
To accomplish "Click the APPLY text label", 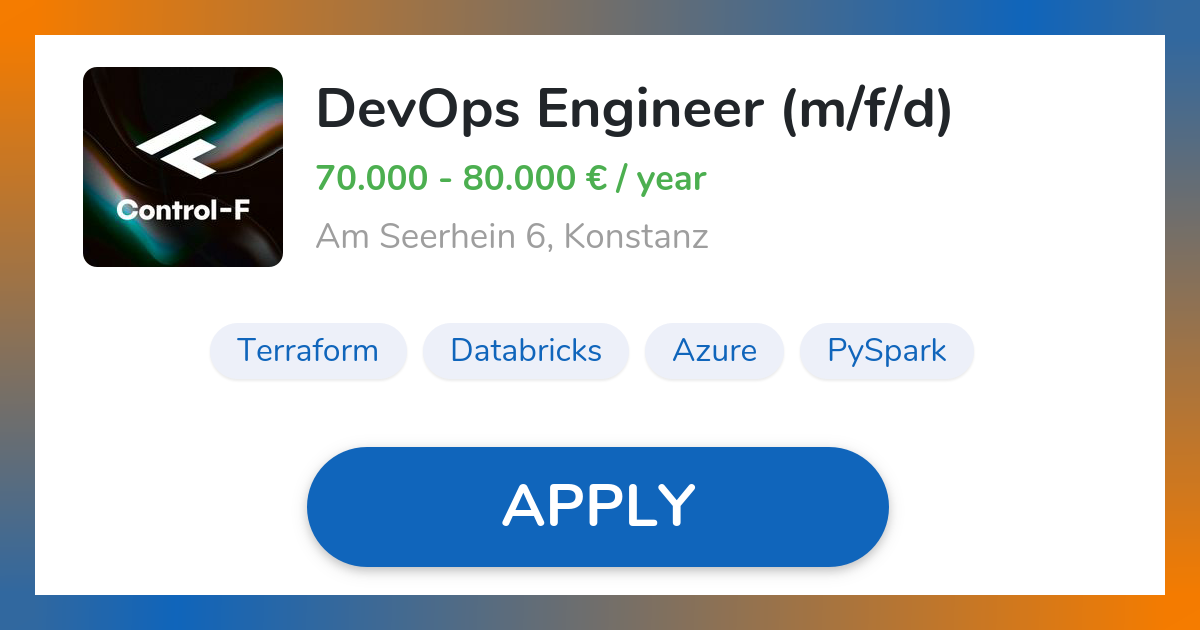I will [x=598, y=506].
